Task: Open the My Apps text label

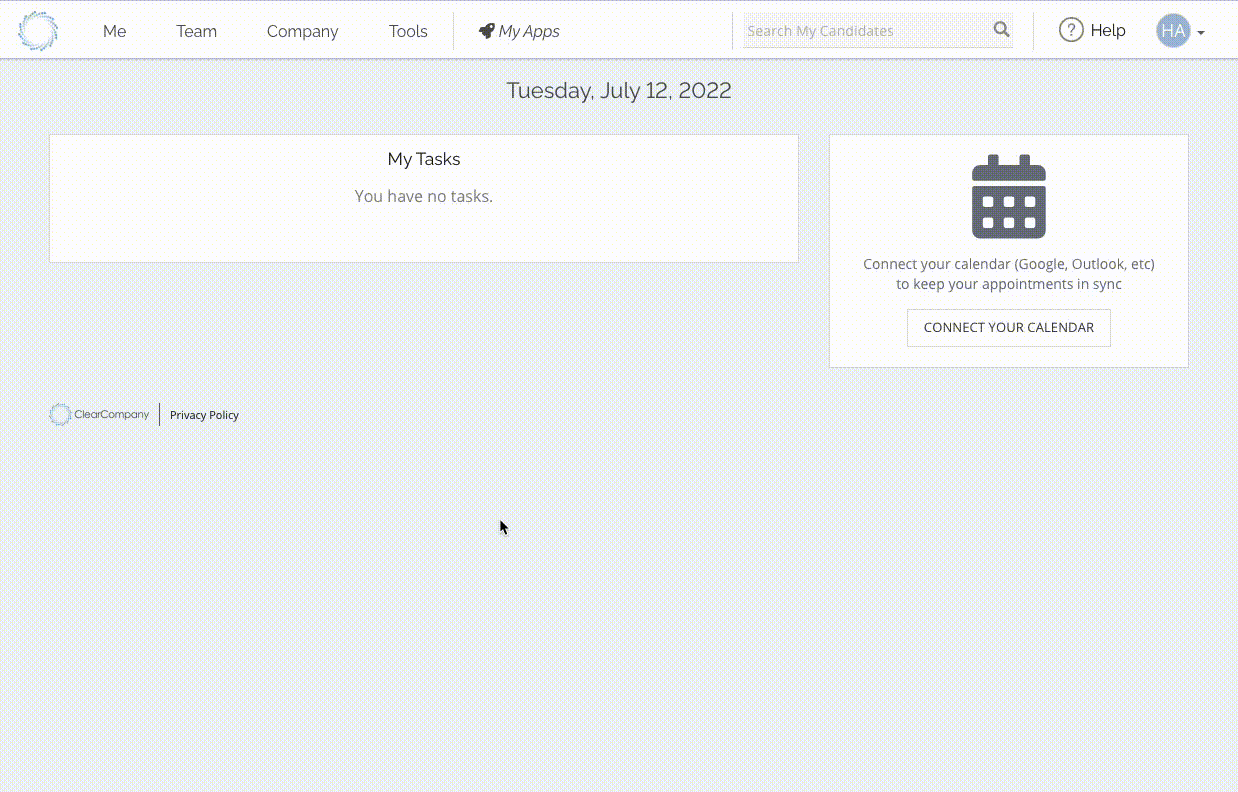Action: point(529,31)
